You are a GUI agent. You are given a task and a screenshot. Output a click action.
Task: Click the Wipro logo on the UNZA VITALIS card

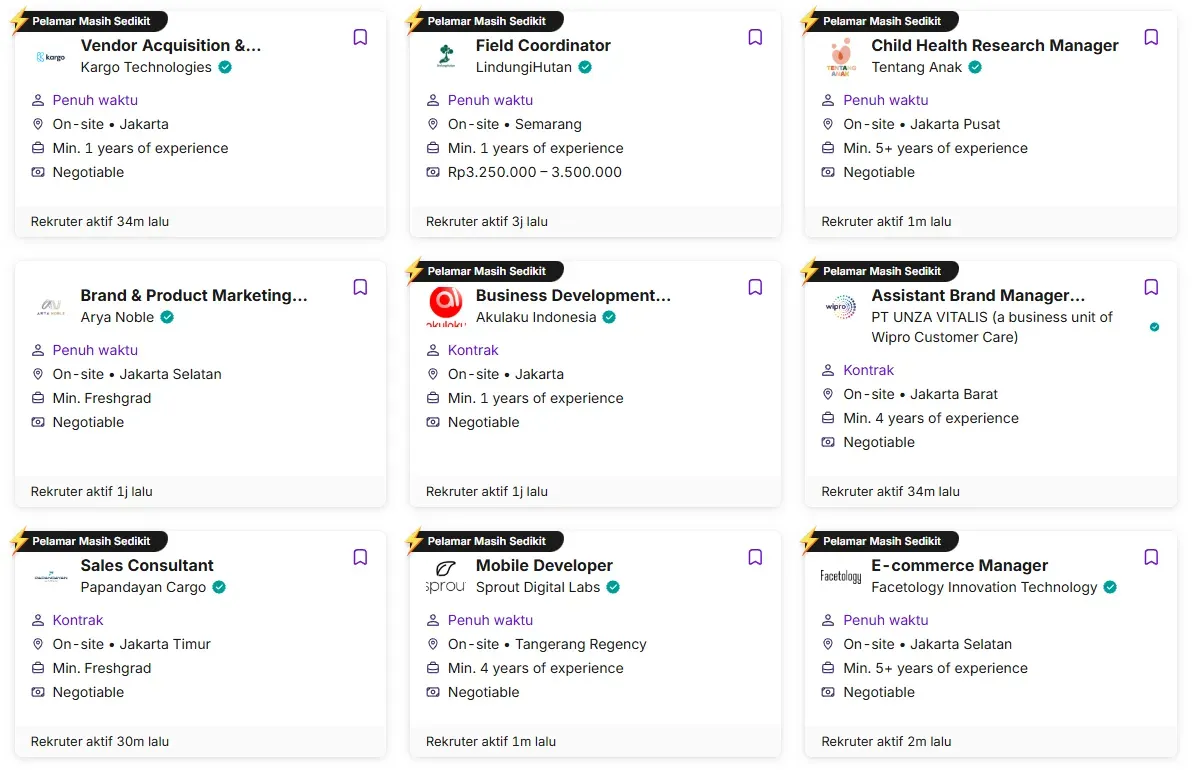(841, 307)
